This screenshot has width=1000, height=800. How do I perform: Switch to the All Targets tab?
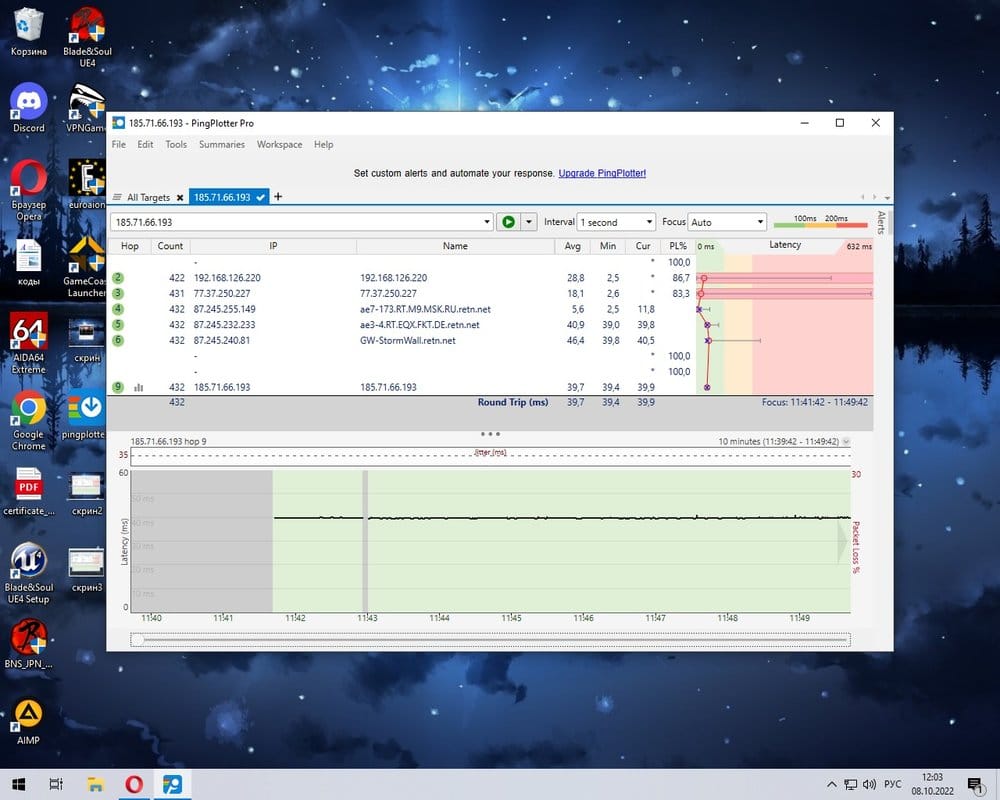click(x=147, y=198)
